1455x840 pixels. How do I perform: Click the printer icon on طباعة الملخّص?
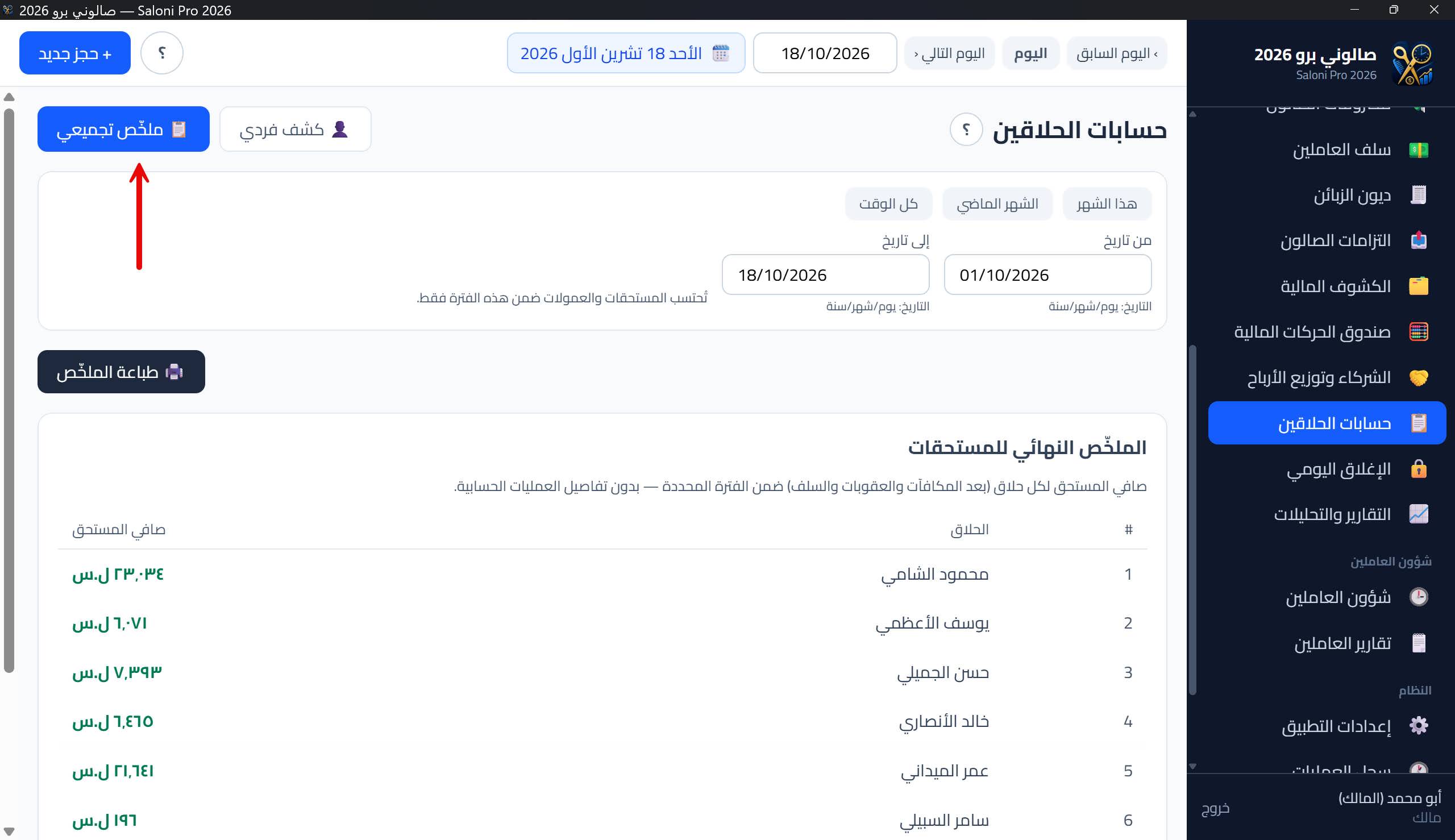[x=174, y=372]
